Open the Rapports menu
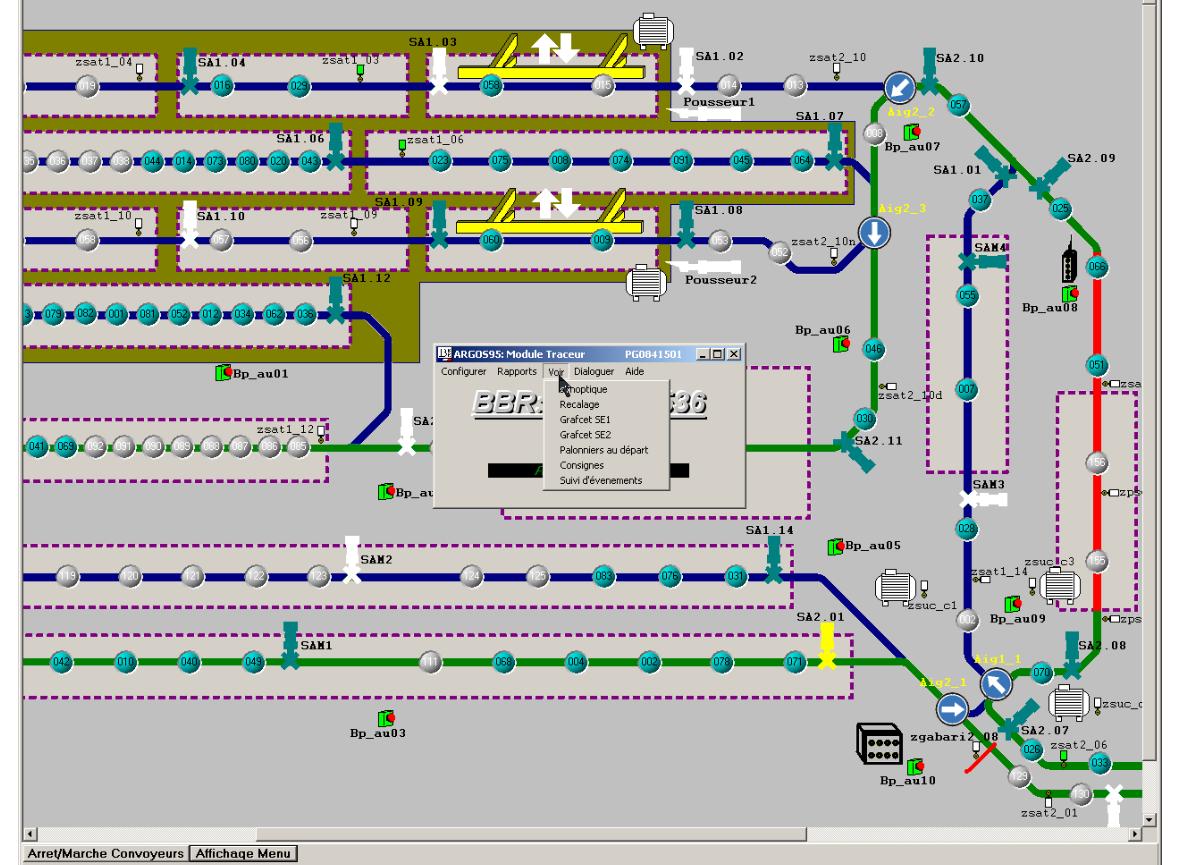Image resolution: width=1179 pixels, height=865 pixels. point(517,372)
